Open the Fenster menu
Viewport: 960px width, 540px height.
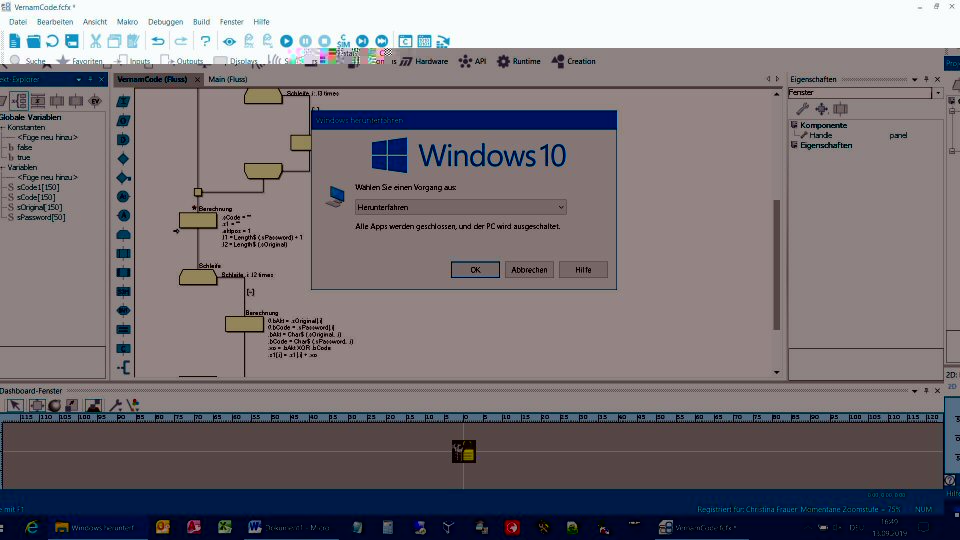coord(231,21)
